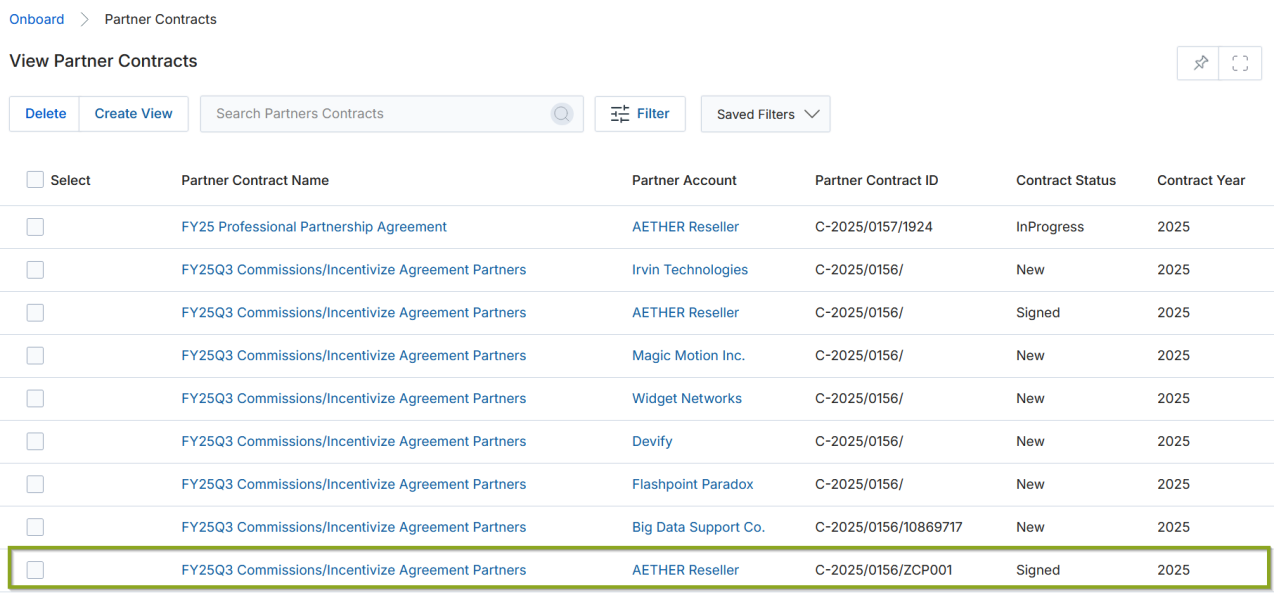The image size is (1274, 600).
Task: Sort by Partner Contract Name column header
Action: click(x=255, y=181)
